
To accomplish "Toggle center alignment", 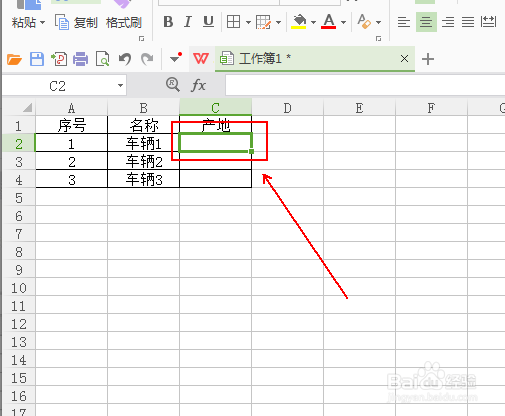I will (426, 22).
